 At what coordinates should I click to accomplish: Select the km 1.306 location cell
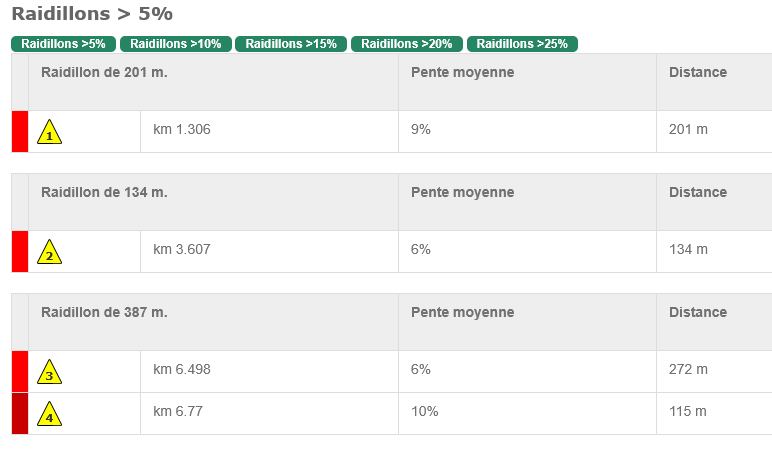click(x=269, y=131)
